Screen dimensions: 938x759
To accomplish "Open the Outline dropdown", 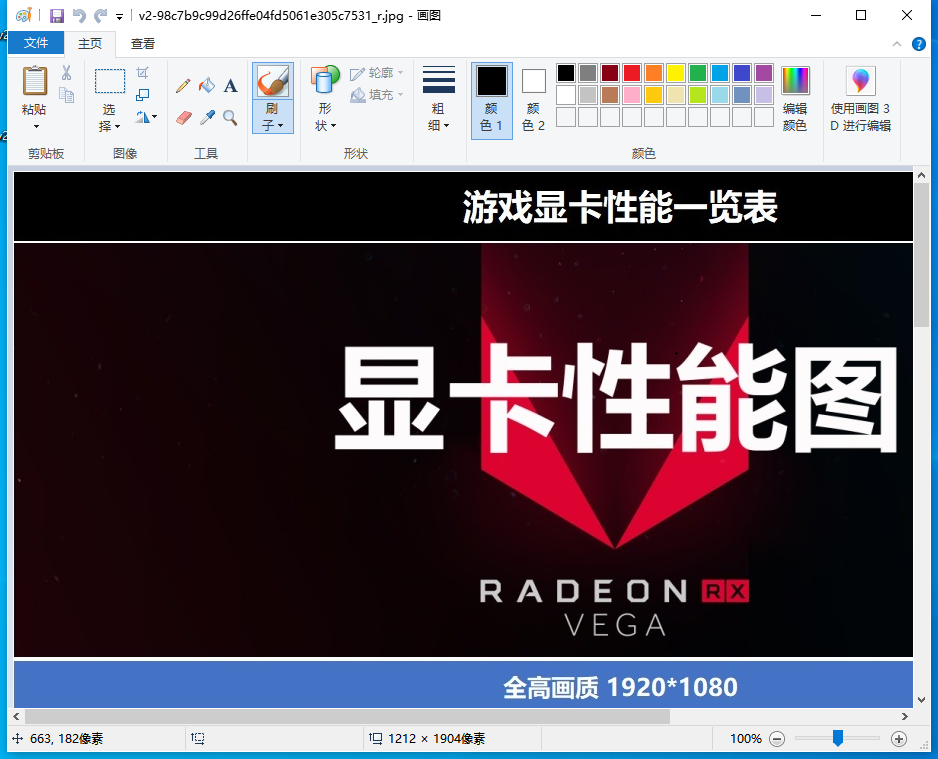I will 377,73.
